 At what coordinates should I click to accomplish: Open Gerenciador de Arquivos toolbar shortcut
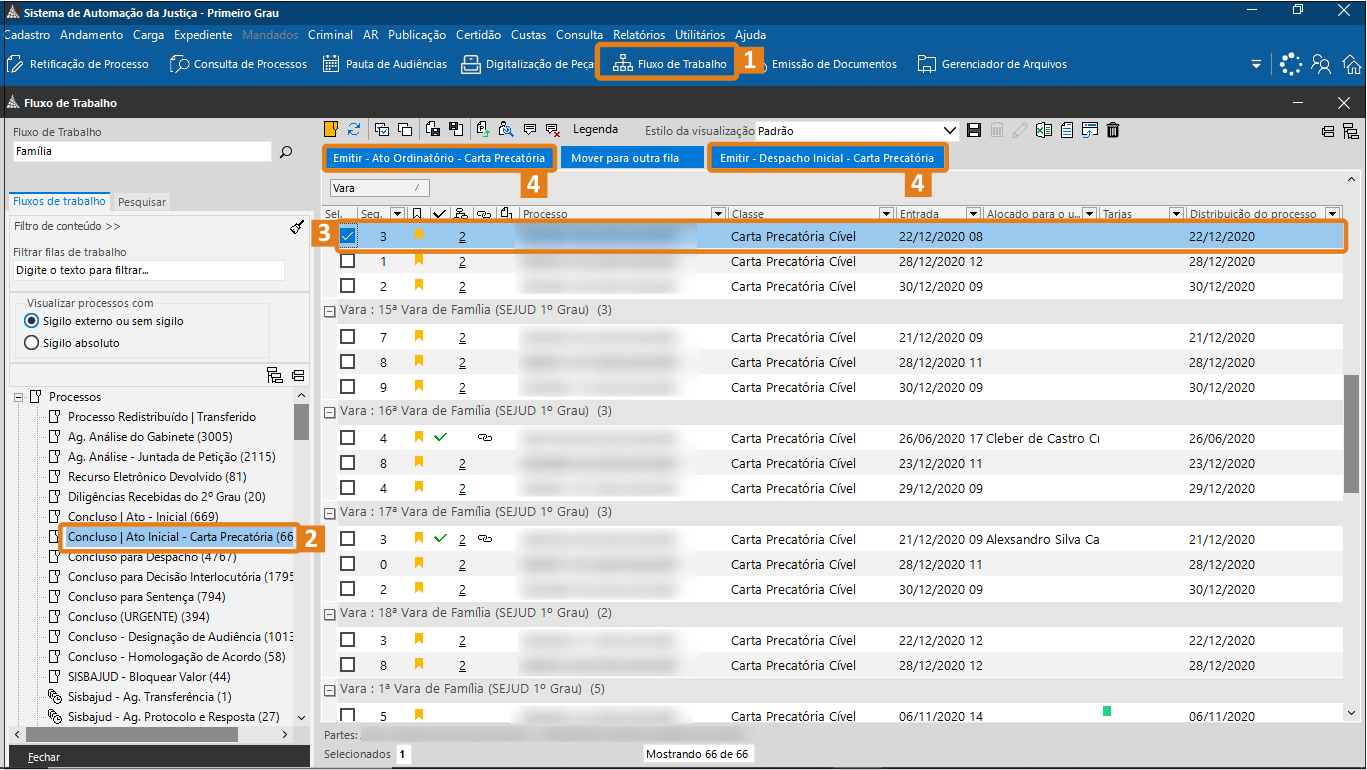point(992,64)
